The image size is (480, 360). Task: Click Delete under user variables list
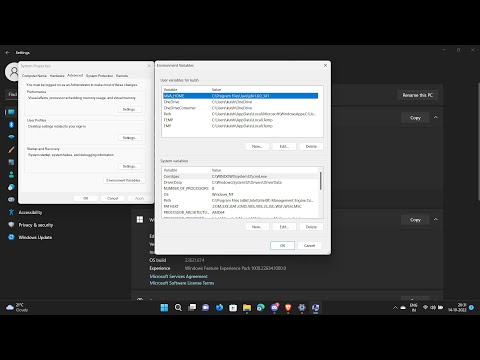coord(311,146)
